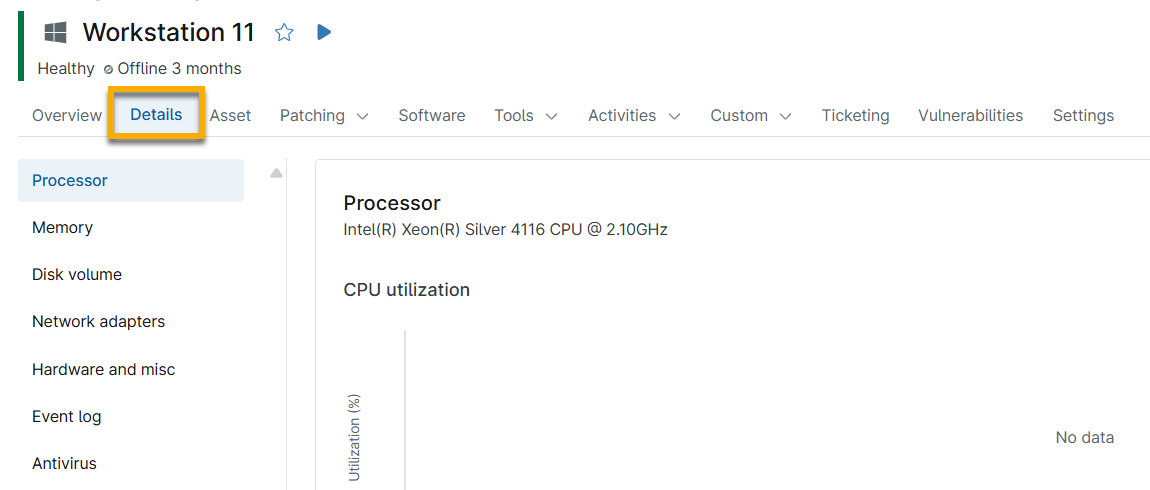Screen dimensions: 1150x490
Task: View the Vulnerabilities tab
Action: 970,116
